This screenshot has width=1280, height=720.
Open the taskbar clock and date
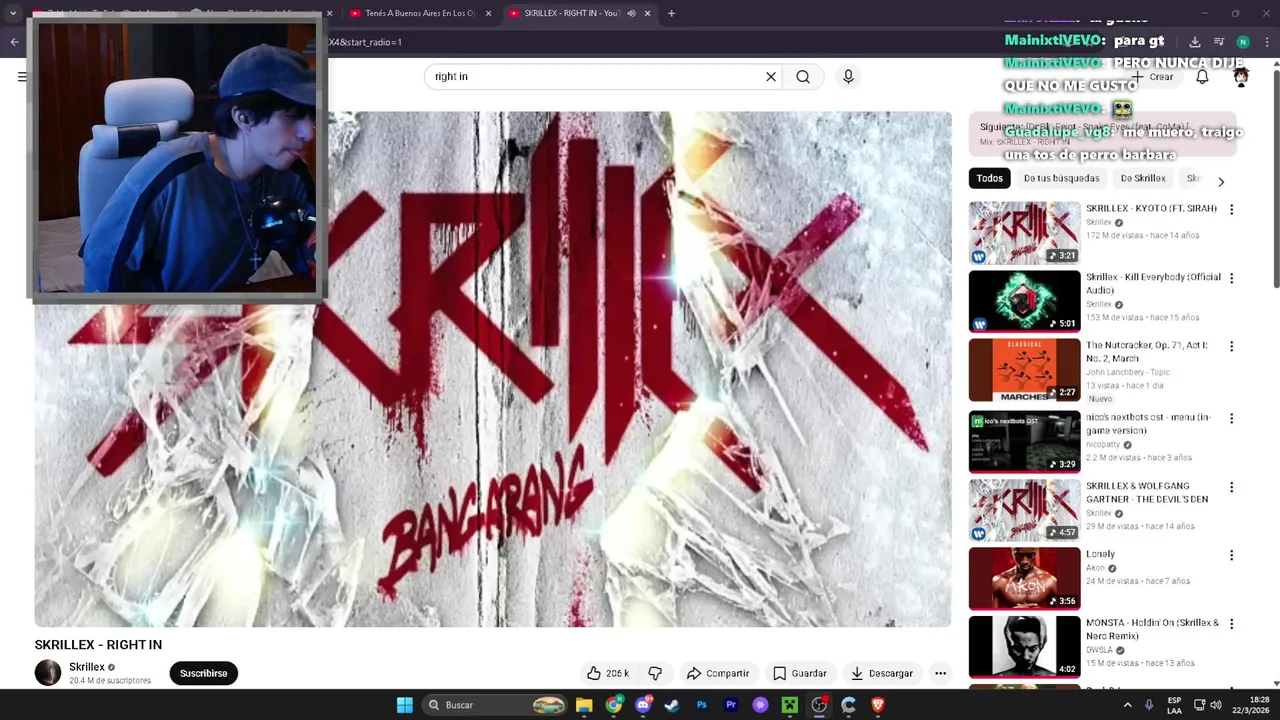(x=1252, y=705)
